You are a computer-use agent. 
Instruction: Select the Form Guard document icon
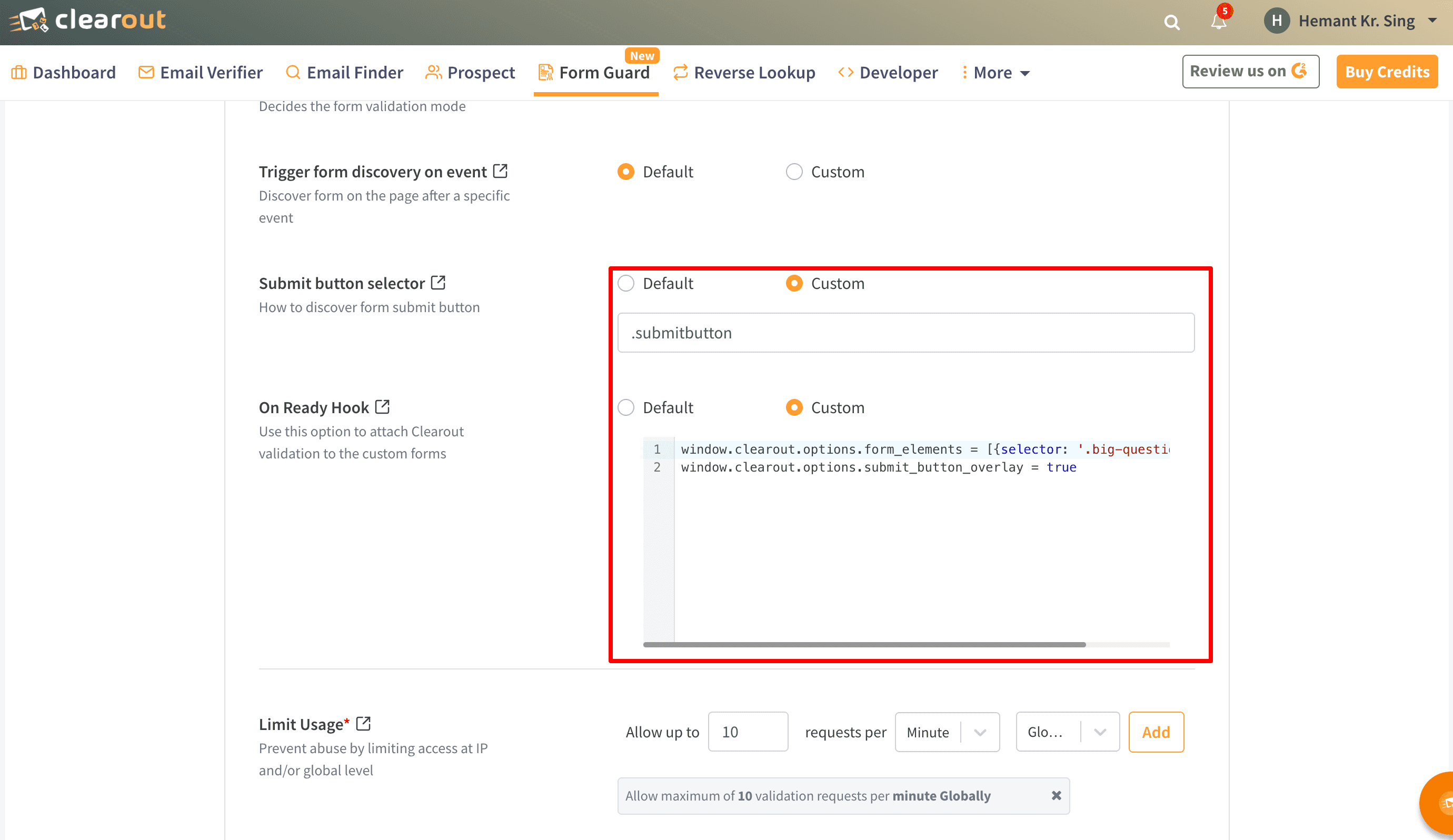click(544, 72)
